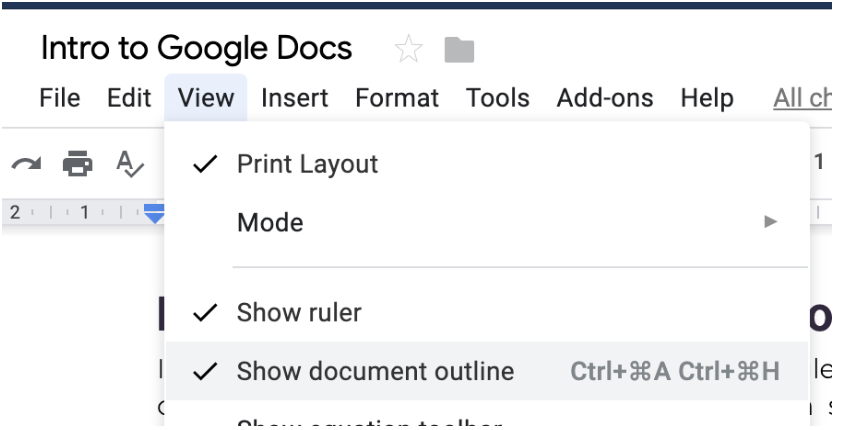Viewport: 842px width, 430px height.
Task: Toggle Show document outline off
Action: [487, 371]
